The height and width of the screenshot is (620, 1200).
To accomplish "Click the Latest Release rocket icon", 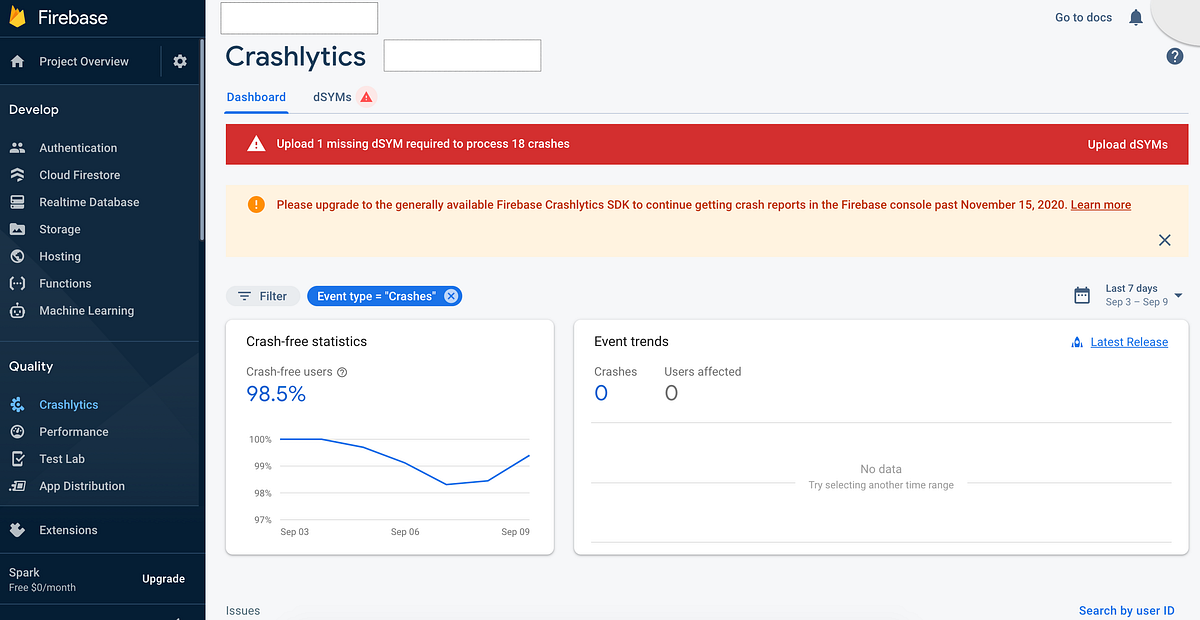I will [1077, 342].
